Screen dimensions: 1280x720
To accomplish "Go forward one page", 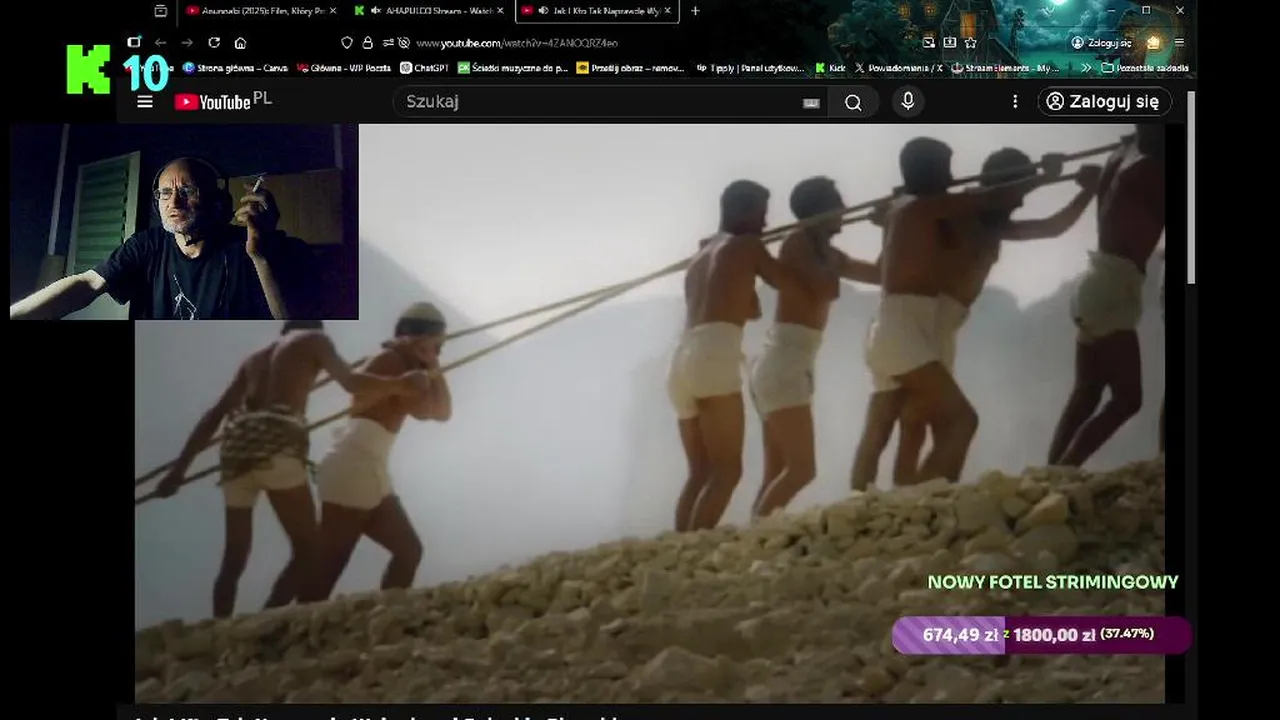I will click(x=187, y=43).
